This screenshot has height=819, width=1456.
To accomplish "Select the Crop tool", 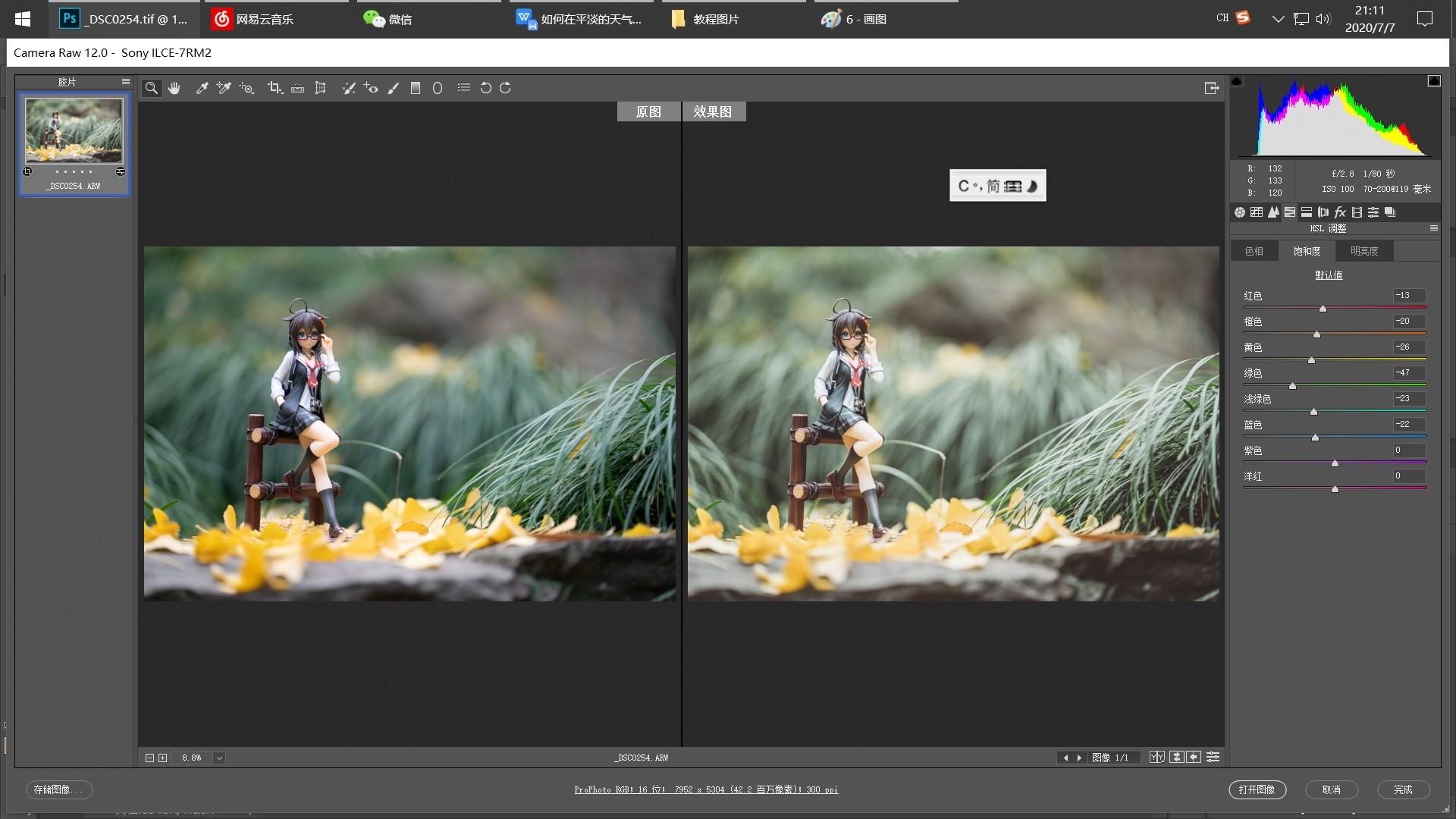I will [275, 88].
